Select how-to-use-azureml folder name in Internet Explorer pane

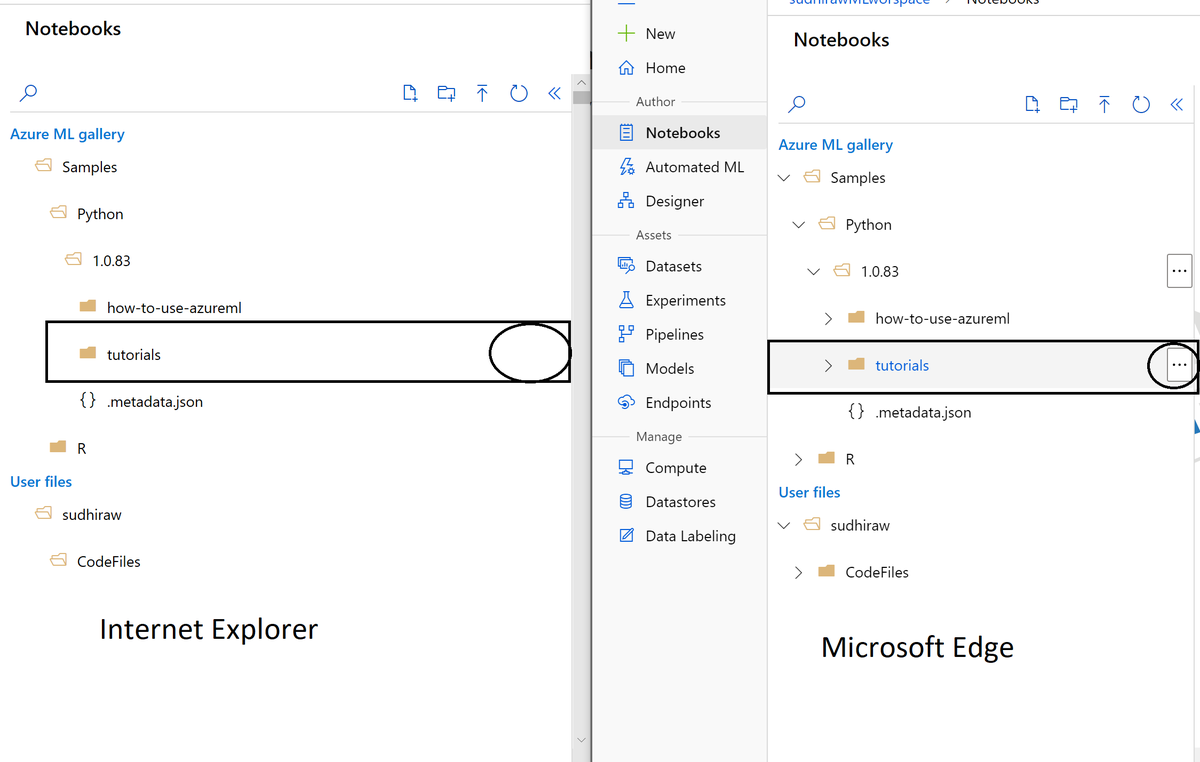[174, 307]
